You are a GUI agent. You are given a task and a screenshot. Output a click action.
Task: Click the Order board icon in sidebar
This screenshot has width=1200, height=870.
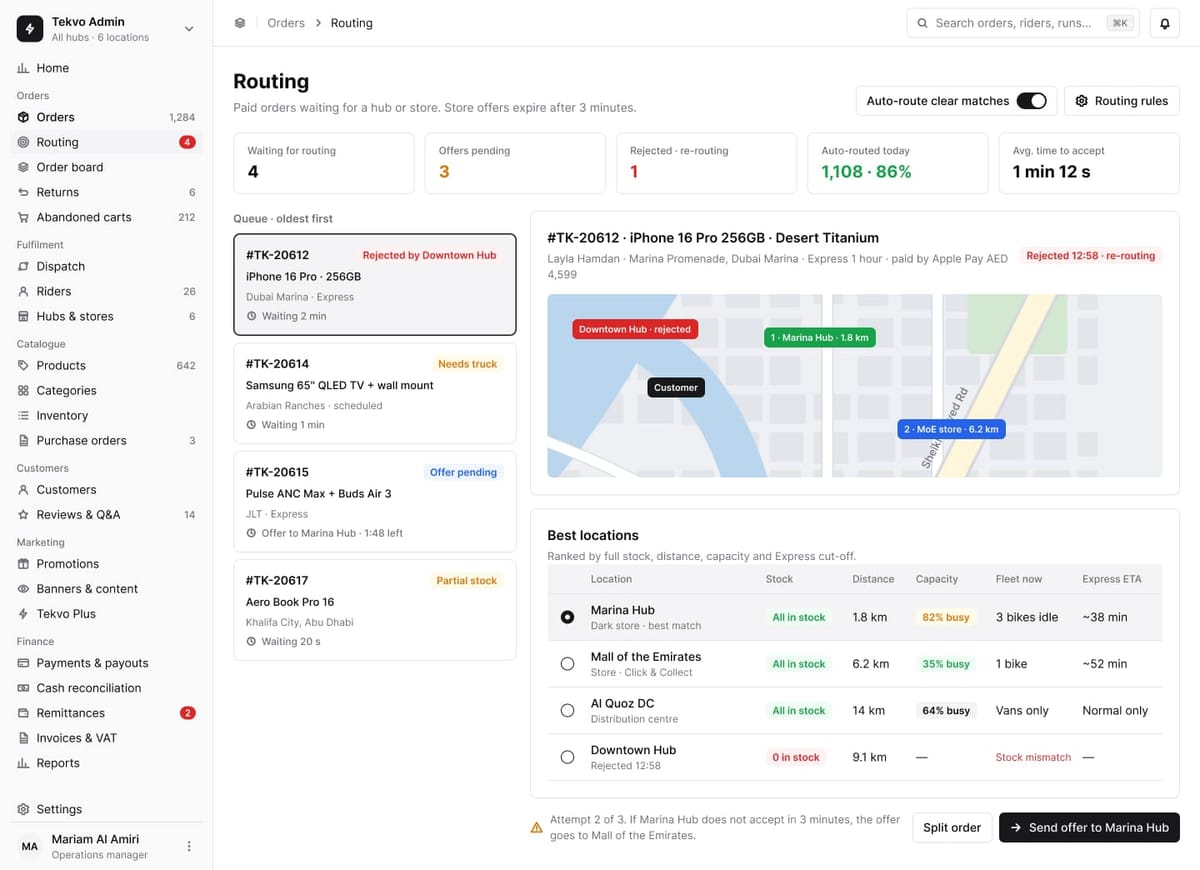pos(23,167)
